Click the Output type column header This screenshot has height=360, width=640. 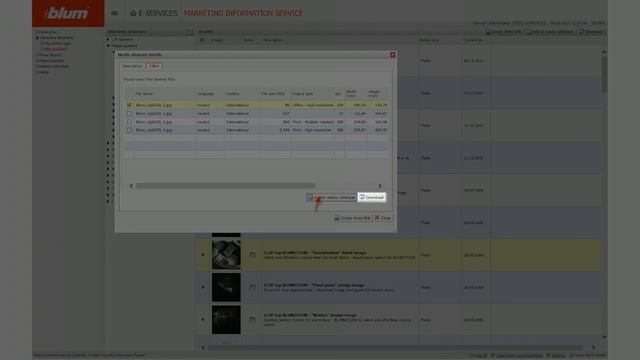[x=302, y=94]
